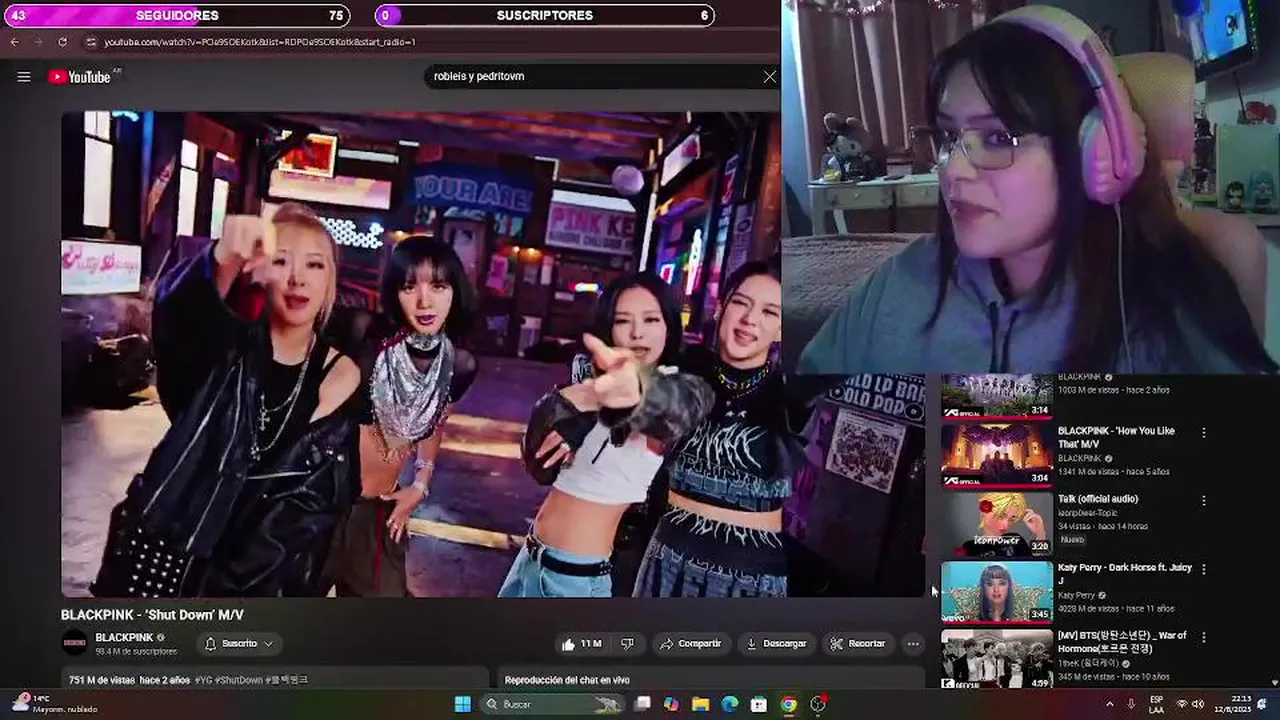Open first BLACKPINK video thumbnail marked 3:14
Screen dimensions: 1280x720
pos(996,396)
